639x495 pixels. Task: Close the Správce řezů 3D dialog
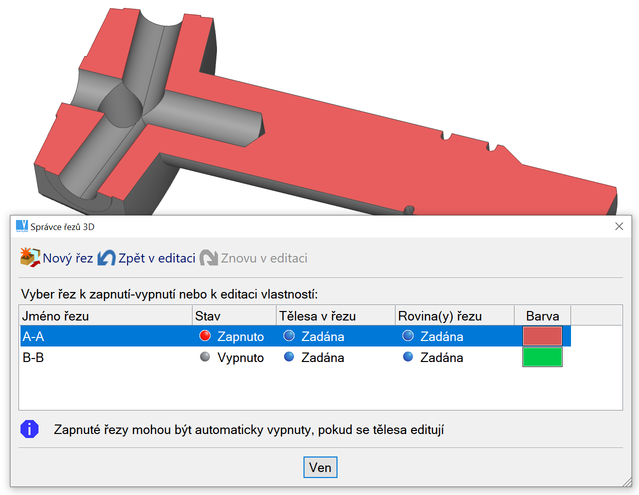[618, 227]
